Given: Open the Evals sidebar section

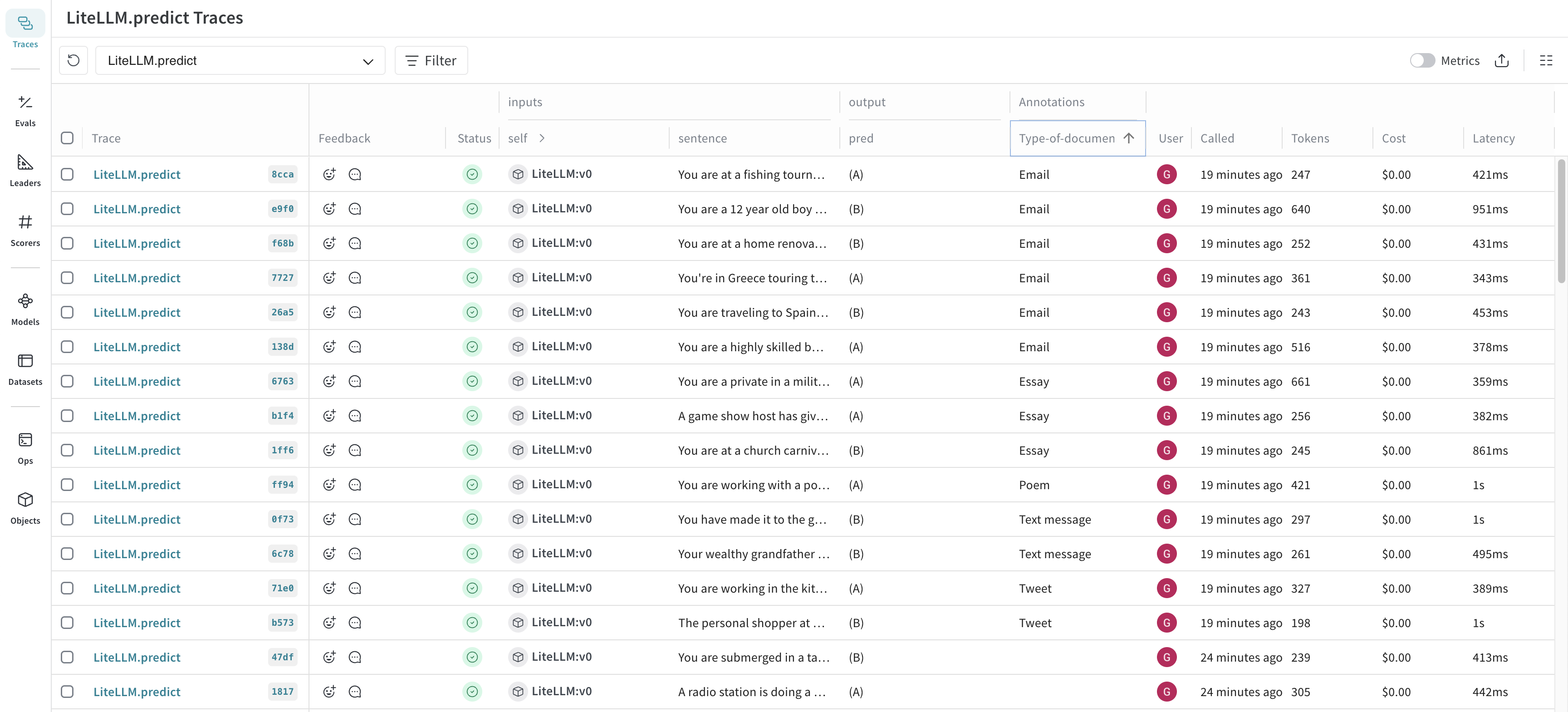Looking at the screenshot, I should 25,110.
